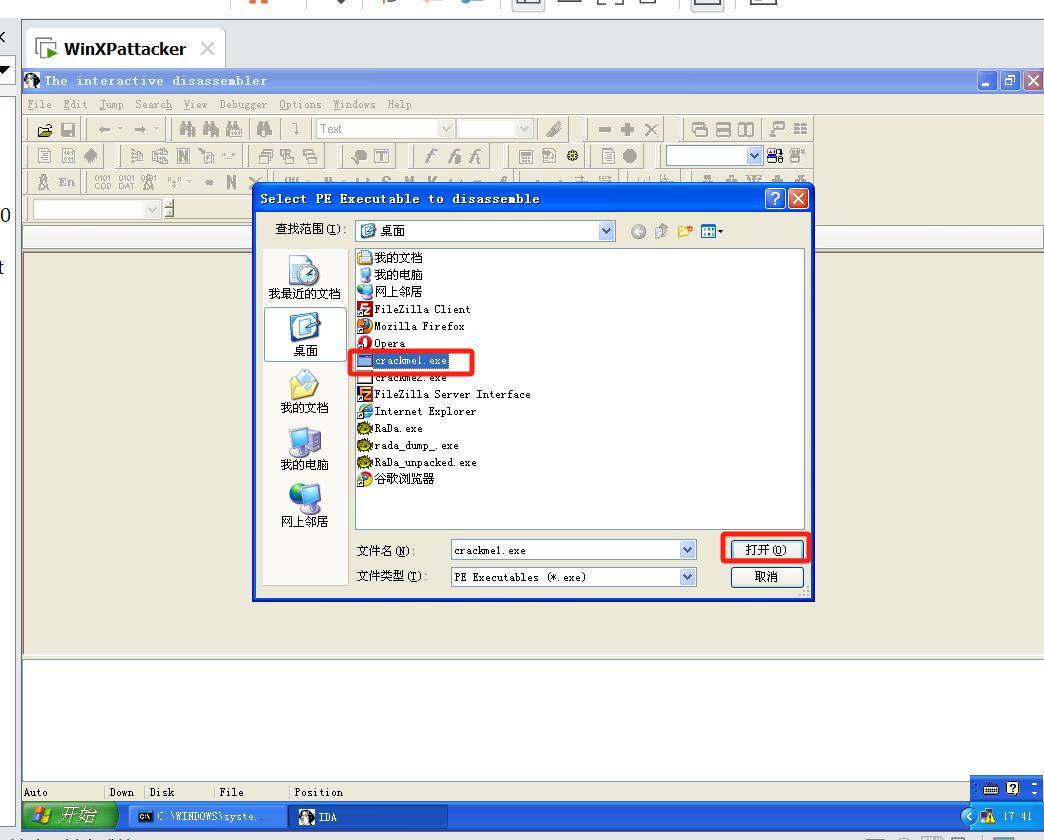
Task: Select FileZilla Server Interface in file list
Action: click(444, 395)
